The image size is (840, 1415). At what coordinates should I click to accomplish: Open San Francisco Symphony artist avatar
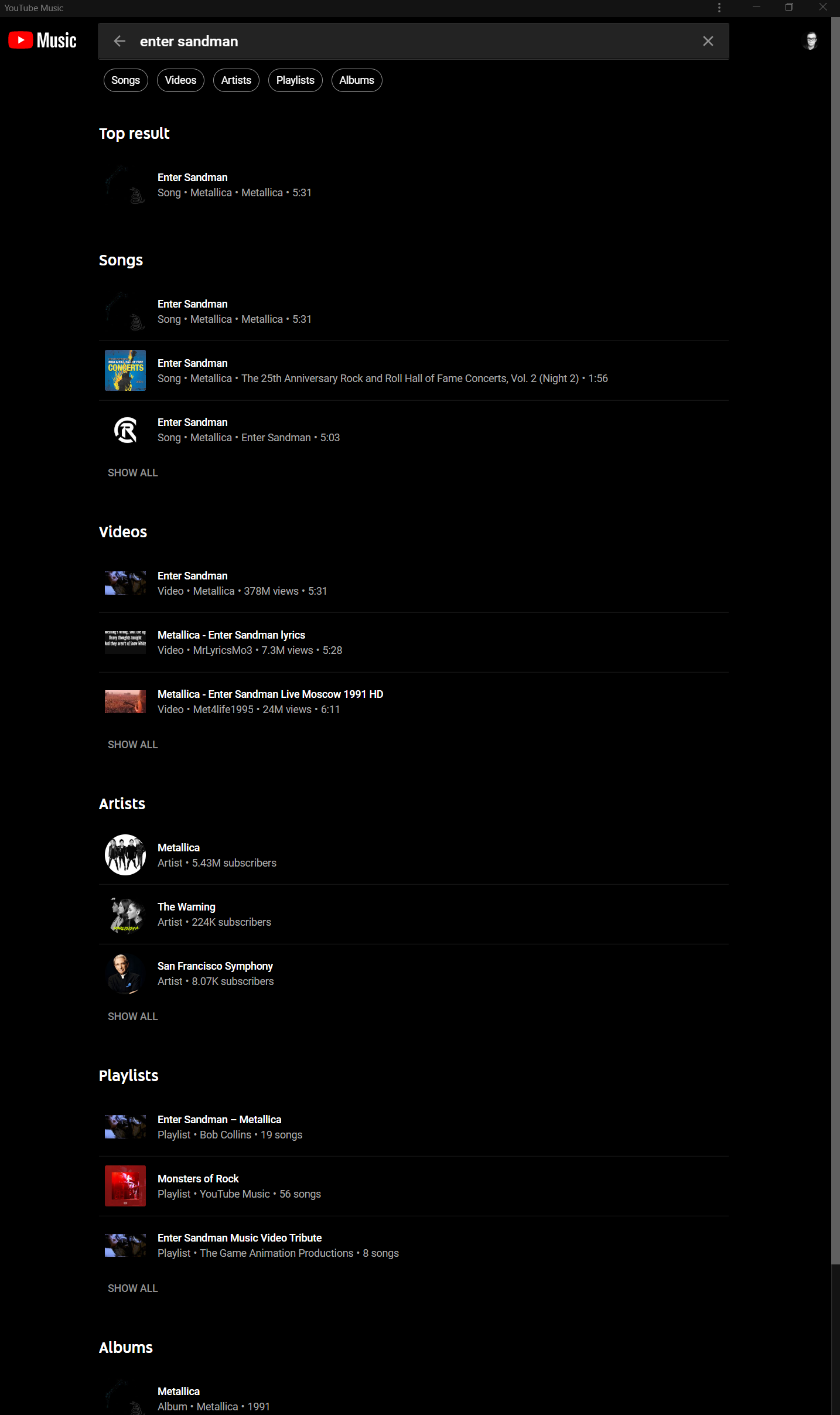click(x=125, y=973)
